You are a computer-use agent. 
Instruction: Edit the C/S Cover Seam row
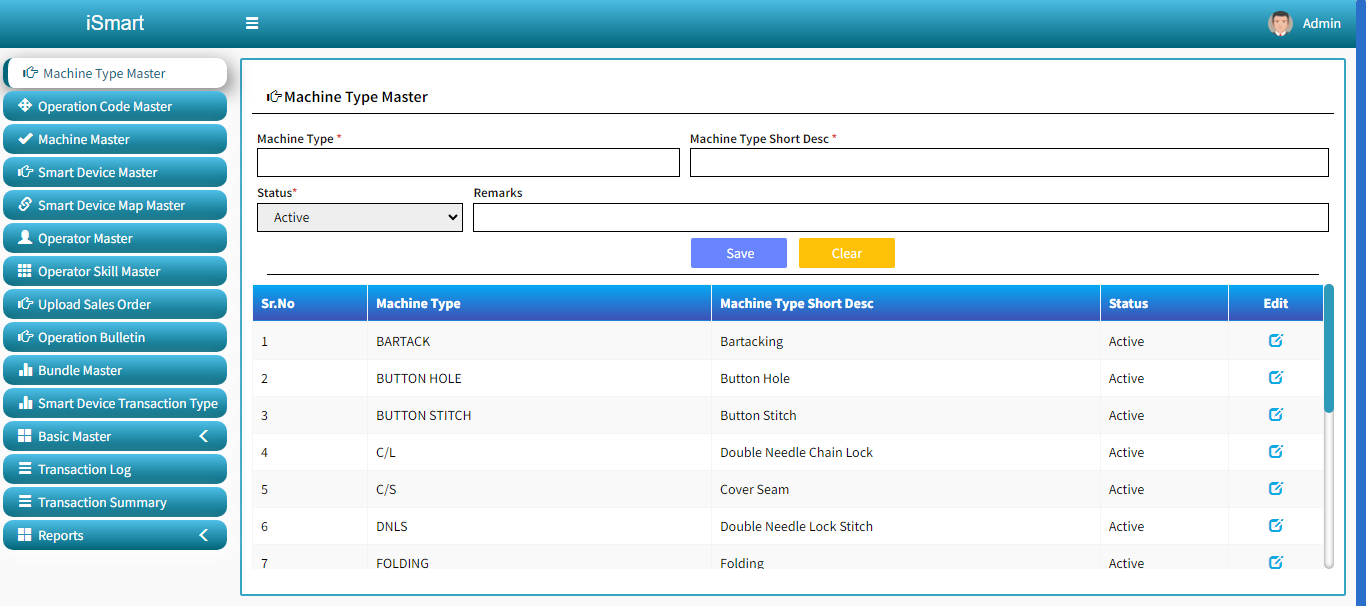[1275, 489]
